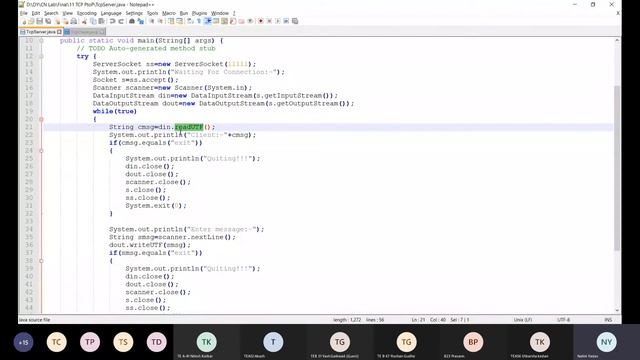Viewport: 640px width, 360px height.
Task: Collapse the while loop fold at line 20
Action: [41, 119]
